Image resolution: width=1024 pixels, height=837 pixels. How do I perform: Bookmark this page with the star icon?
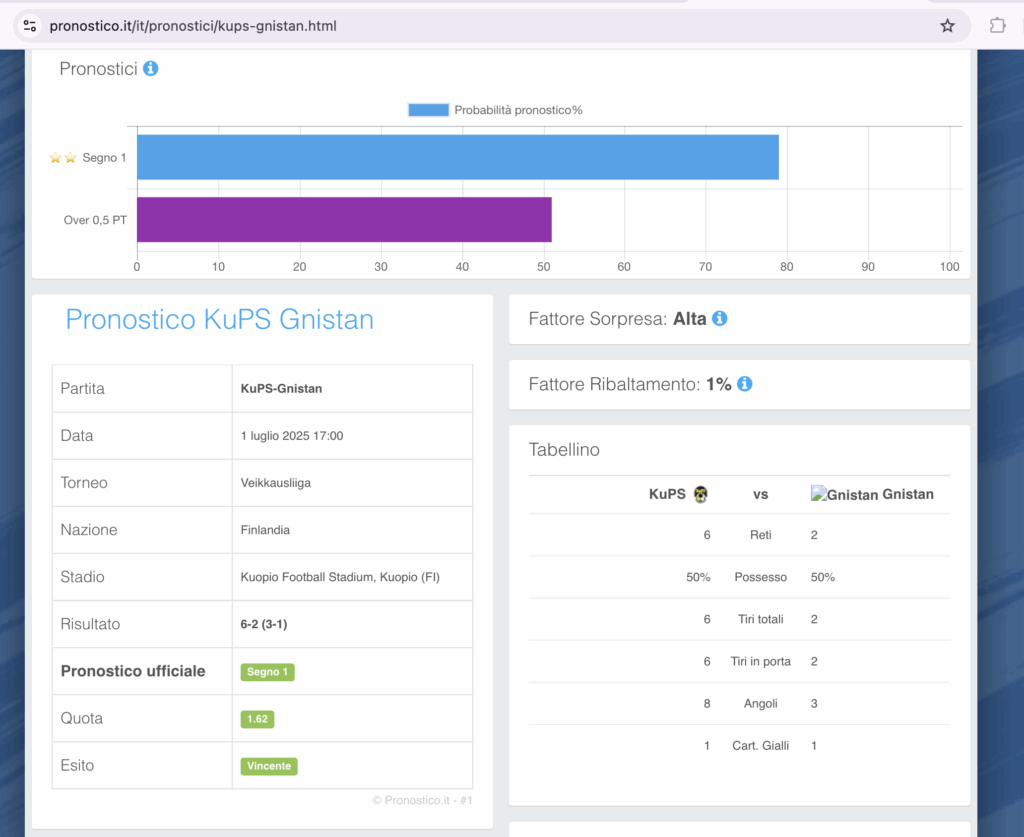click(947, 25)
